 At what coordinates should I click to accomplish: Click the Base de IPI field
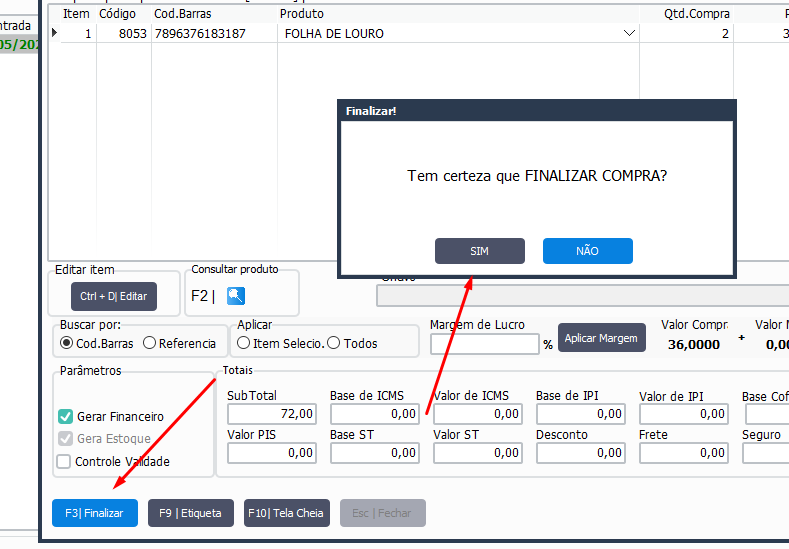pyautogui.click(x=581, y=414)
